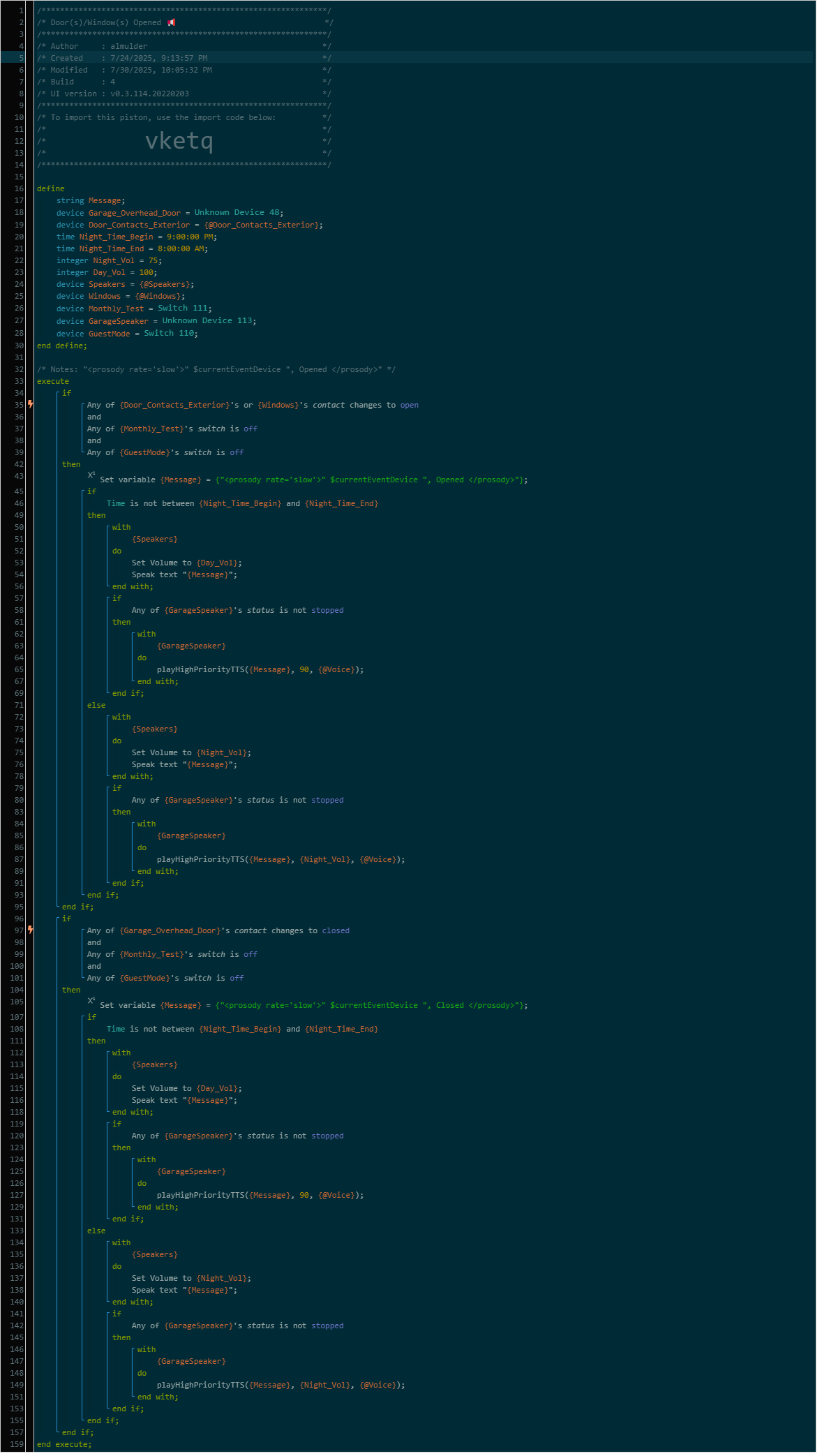Image resolution: width=822 pixels, height=1456 pixels.
Task: Click the end execute statement
Action: point(64,1444)
